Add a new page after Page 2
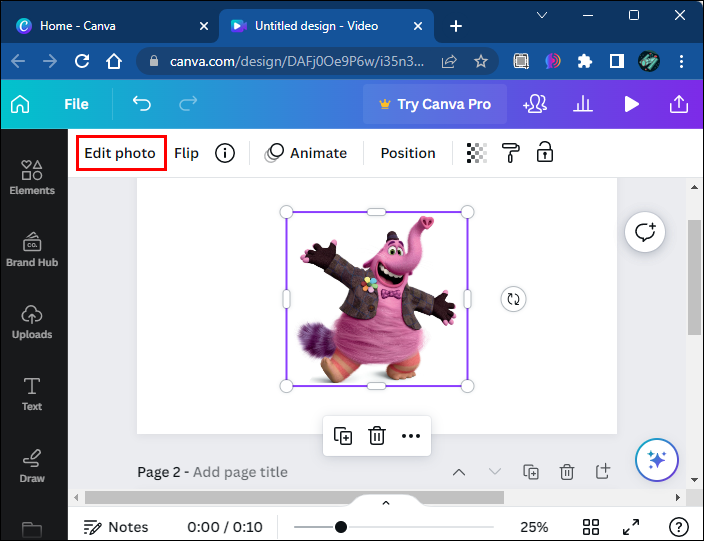 coord(603,471)
